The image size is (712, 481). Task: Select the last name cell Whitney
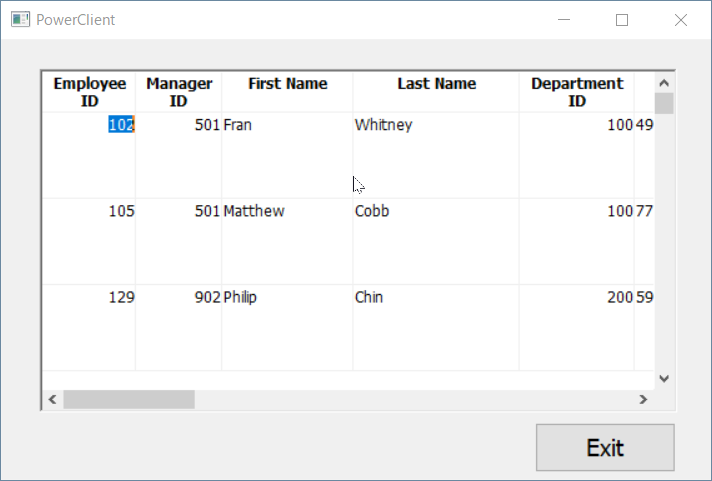[383, 125]
